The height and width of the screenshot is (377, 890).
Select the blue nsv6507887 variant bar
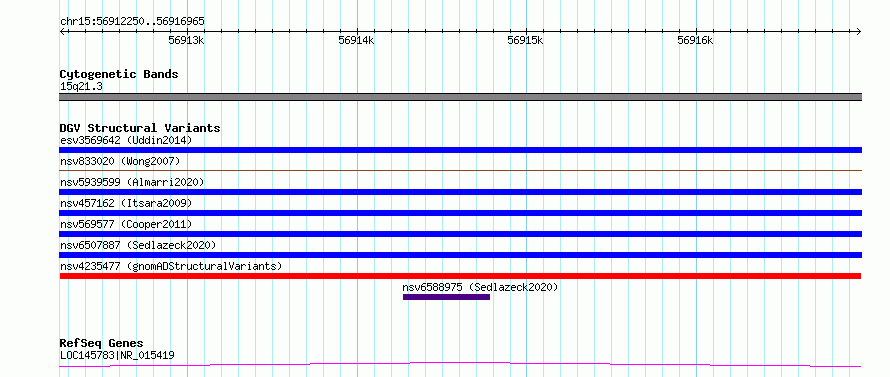[x=460, y=255]
